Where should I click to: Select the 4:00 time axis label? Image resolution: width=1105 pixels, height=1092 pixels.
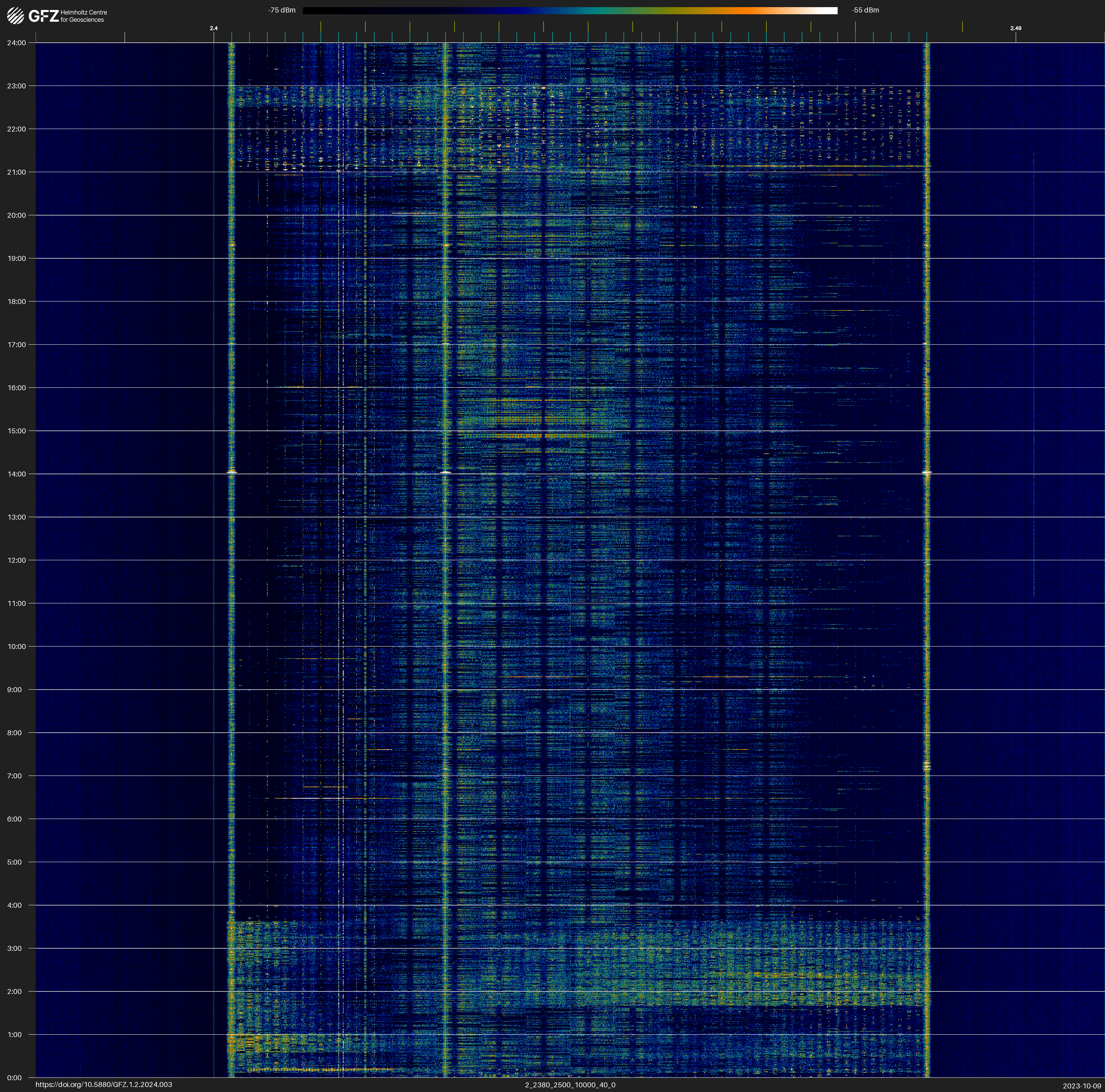tap(15, 905)
